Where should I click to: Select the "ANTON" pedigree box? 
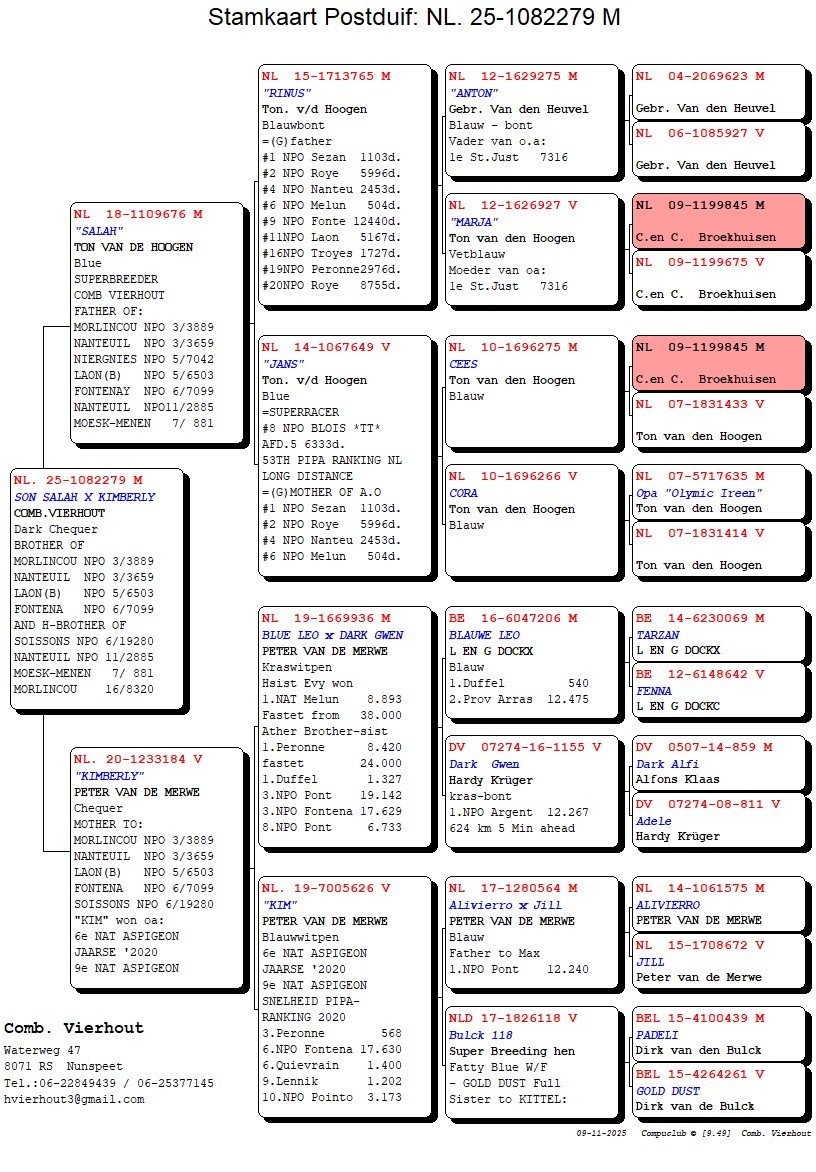(531, 119)
